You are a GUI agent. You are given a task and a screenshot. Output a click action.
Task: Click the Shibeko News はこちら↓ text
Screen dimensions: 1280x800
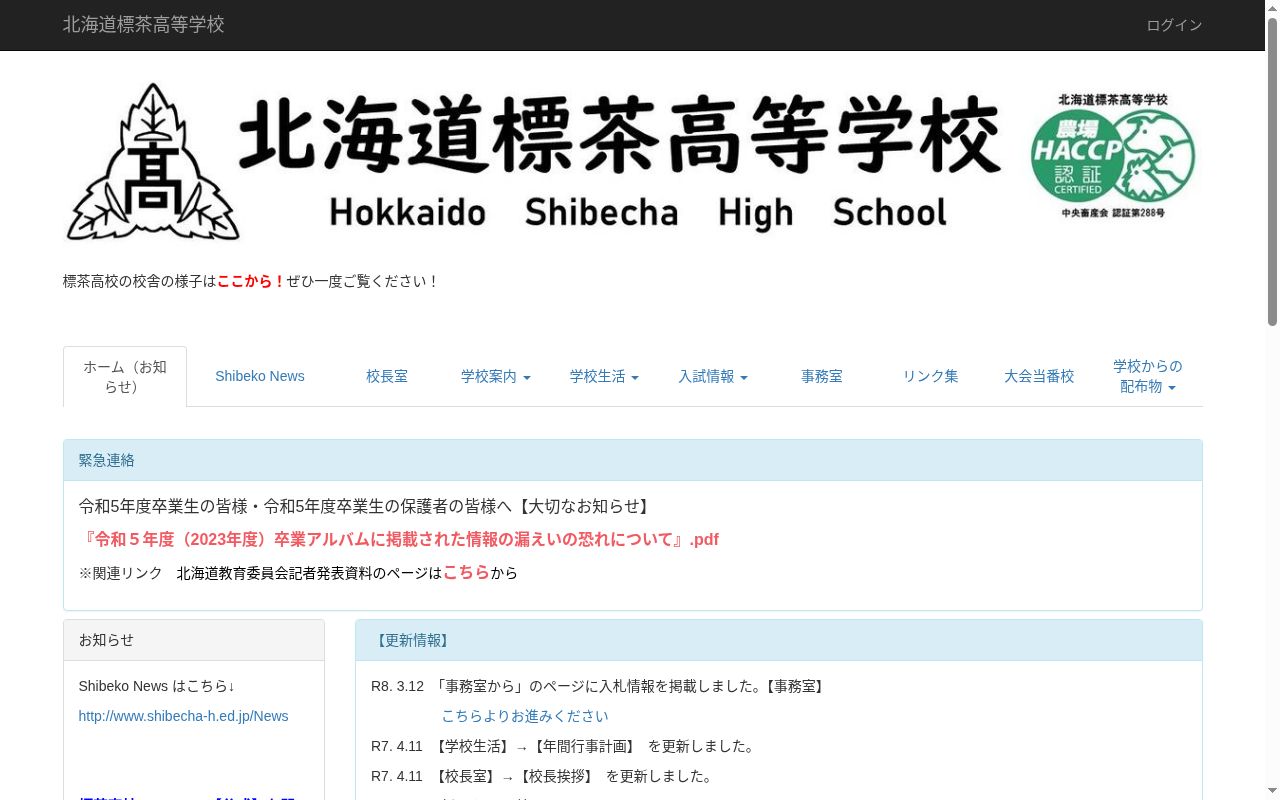pyautogui.click(x=157, y=686)
